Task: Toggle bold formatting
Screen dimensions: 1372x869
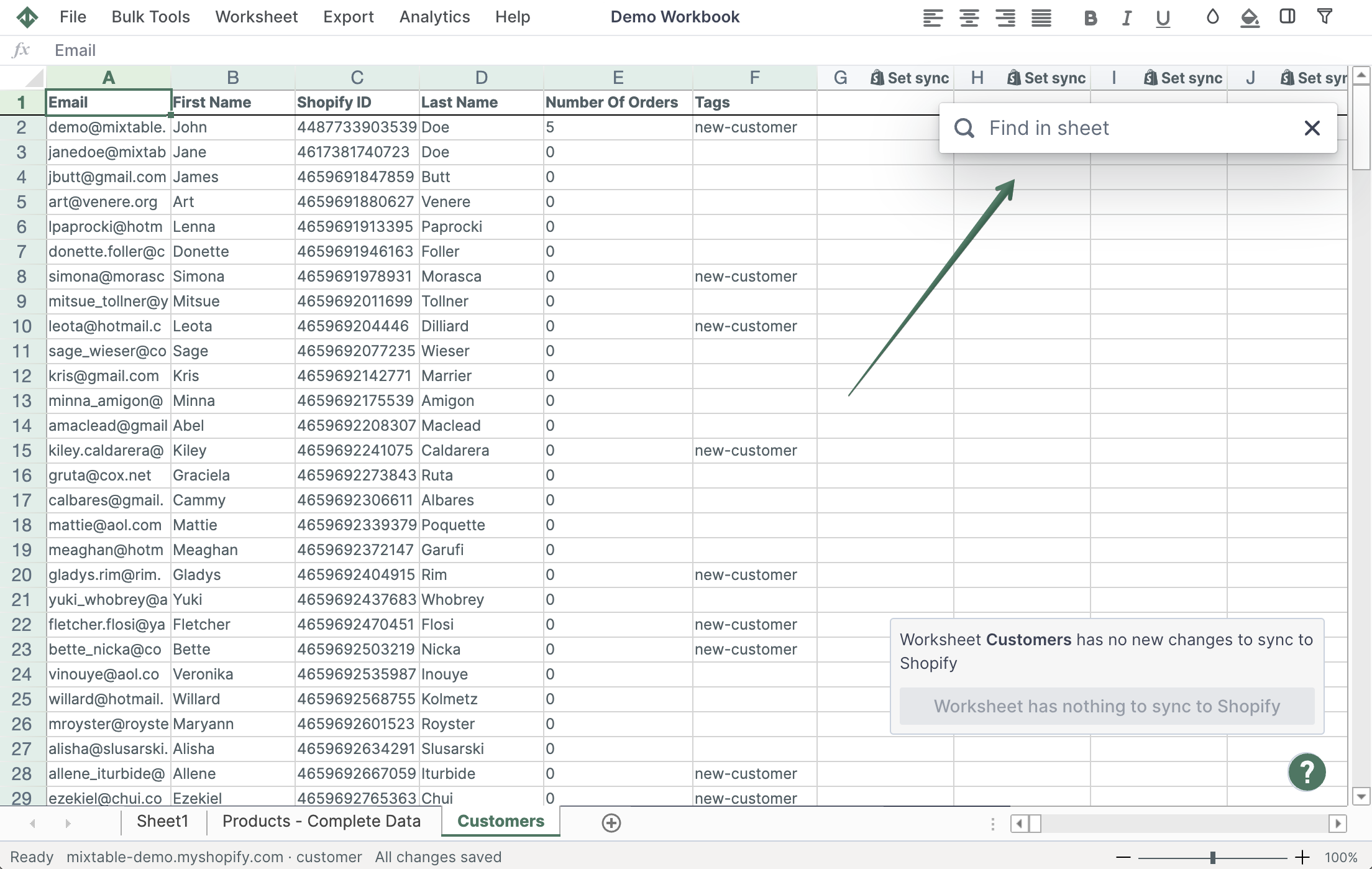Action: tap(1090, 17)
